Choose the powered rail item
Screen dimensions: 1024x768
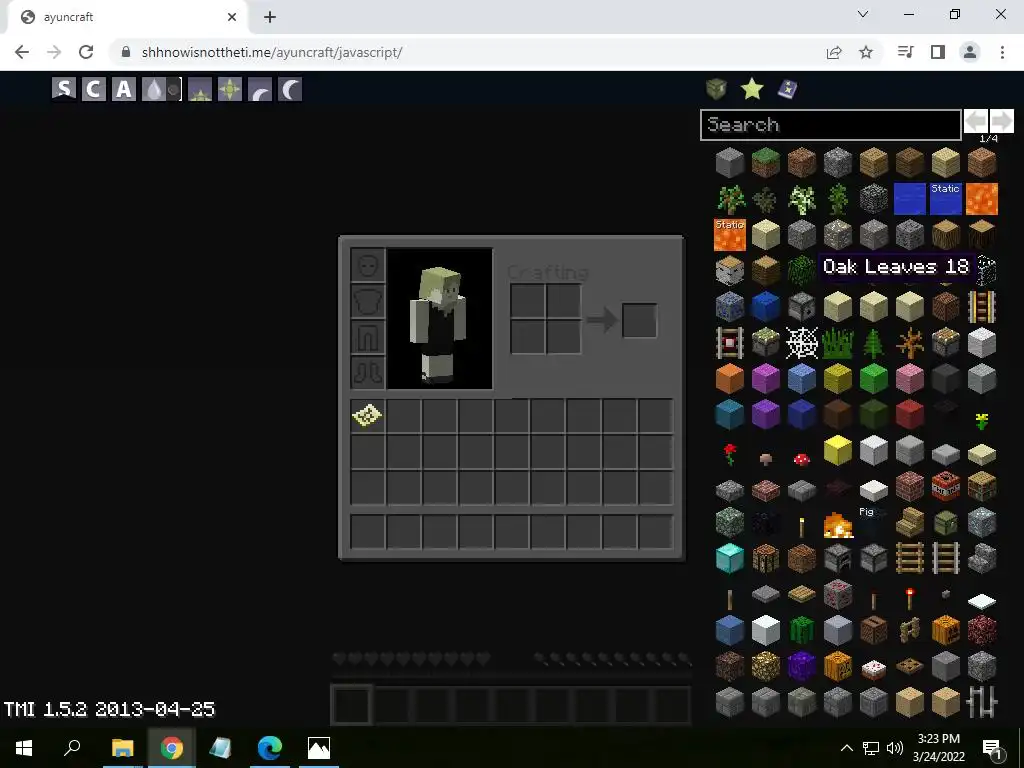(x=981, y=306)
